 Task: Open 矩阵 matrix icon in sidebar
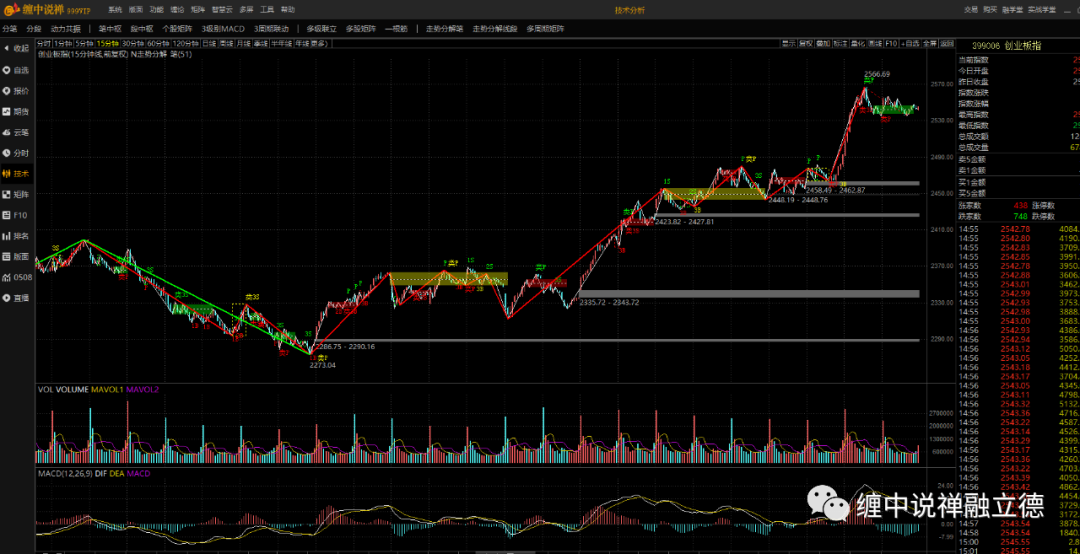click(17, 194)
